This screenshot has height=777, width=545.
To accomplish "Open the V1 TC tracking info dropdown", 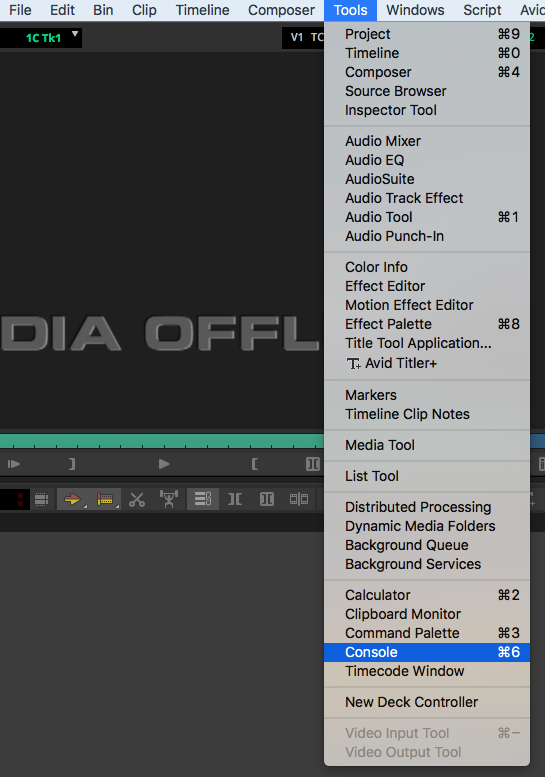I will (303, 37).
